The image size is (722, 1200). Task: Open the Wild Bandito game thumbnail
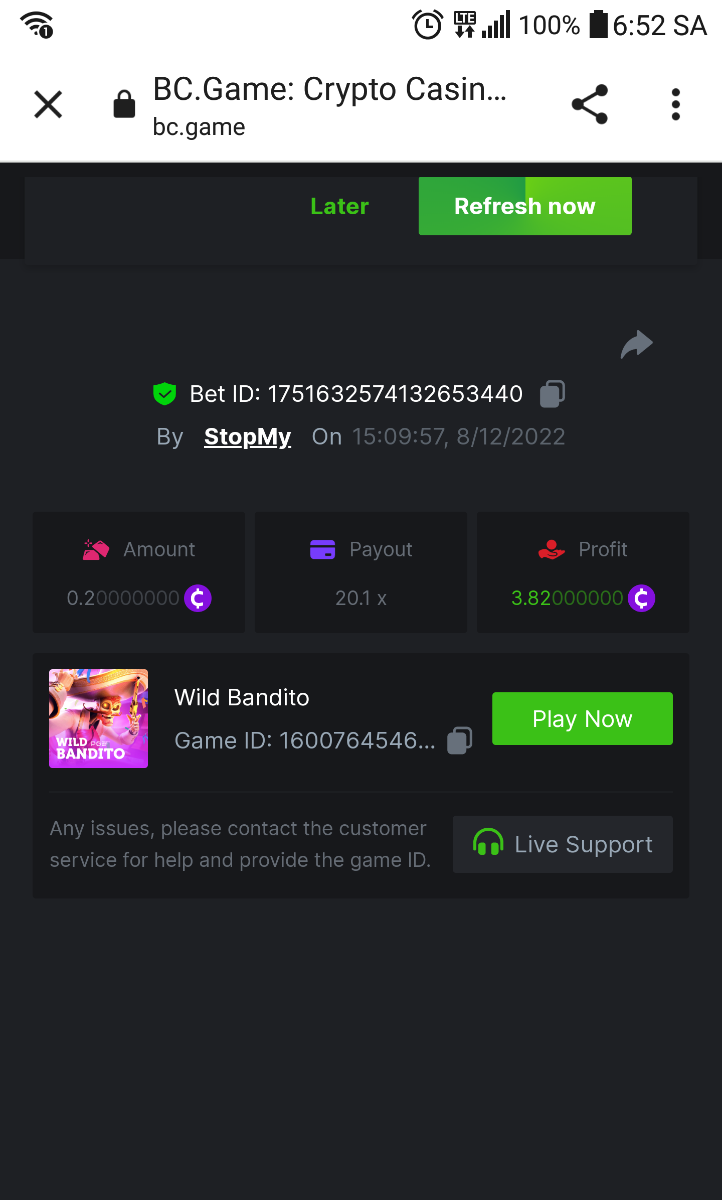point(98,718)
